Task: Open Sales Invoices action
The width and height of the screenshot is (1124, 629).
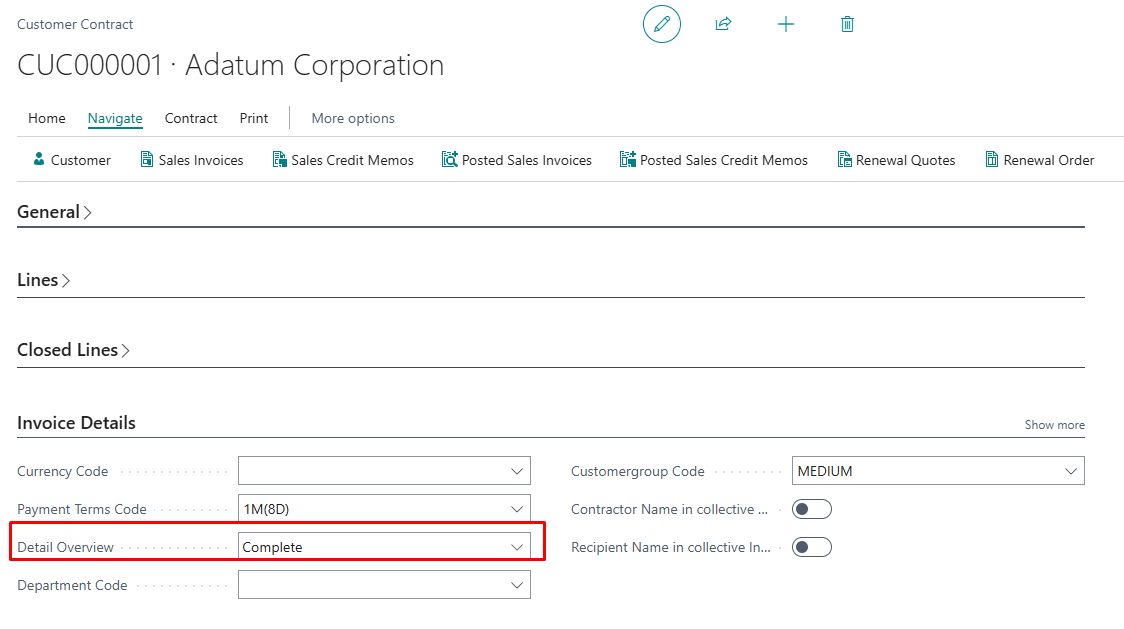Action: [x=191, y=160]
